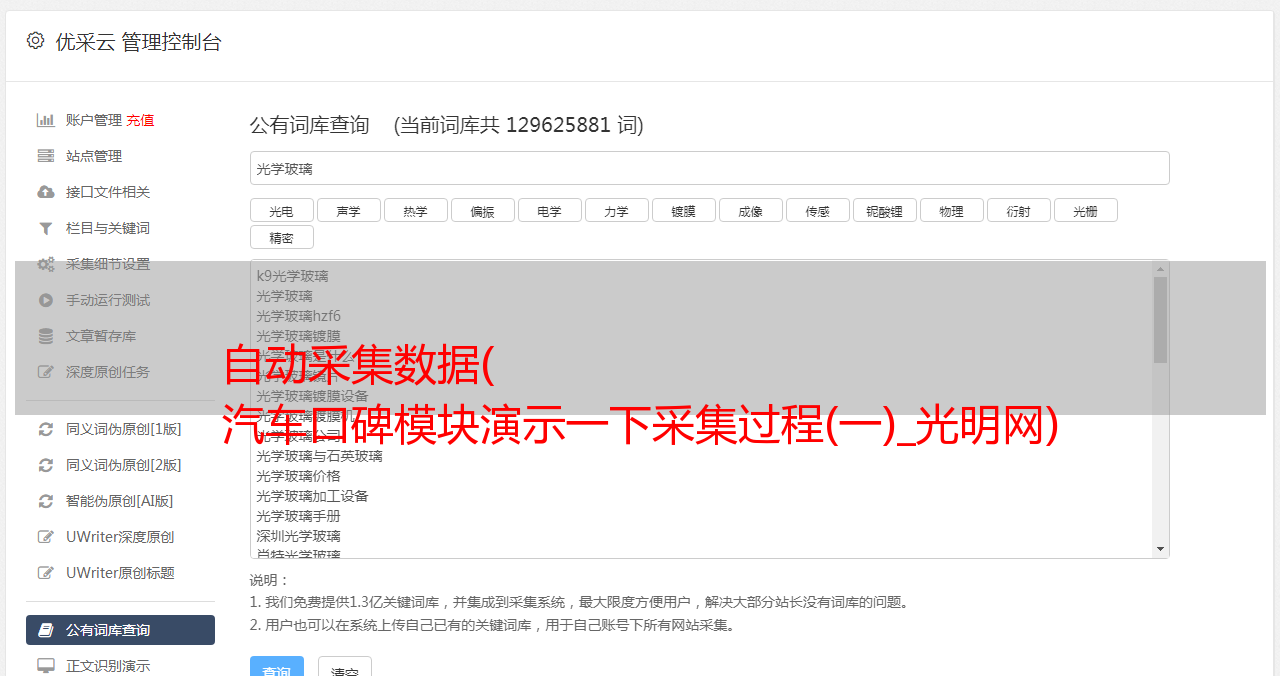Select the 光学玻璃与石英玻璃 result row

[x=319, y=456]
